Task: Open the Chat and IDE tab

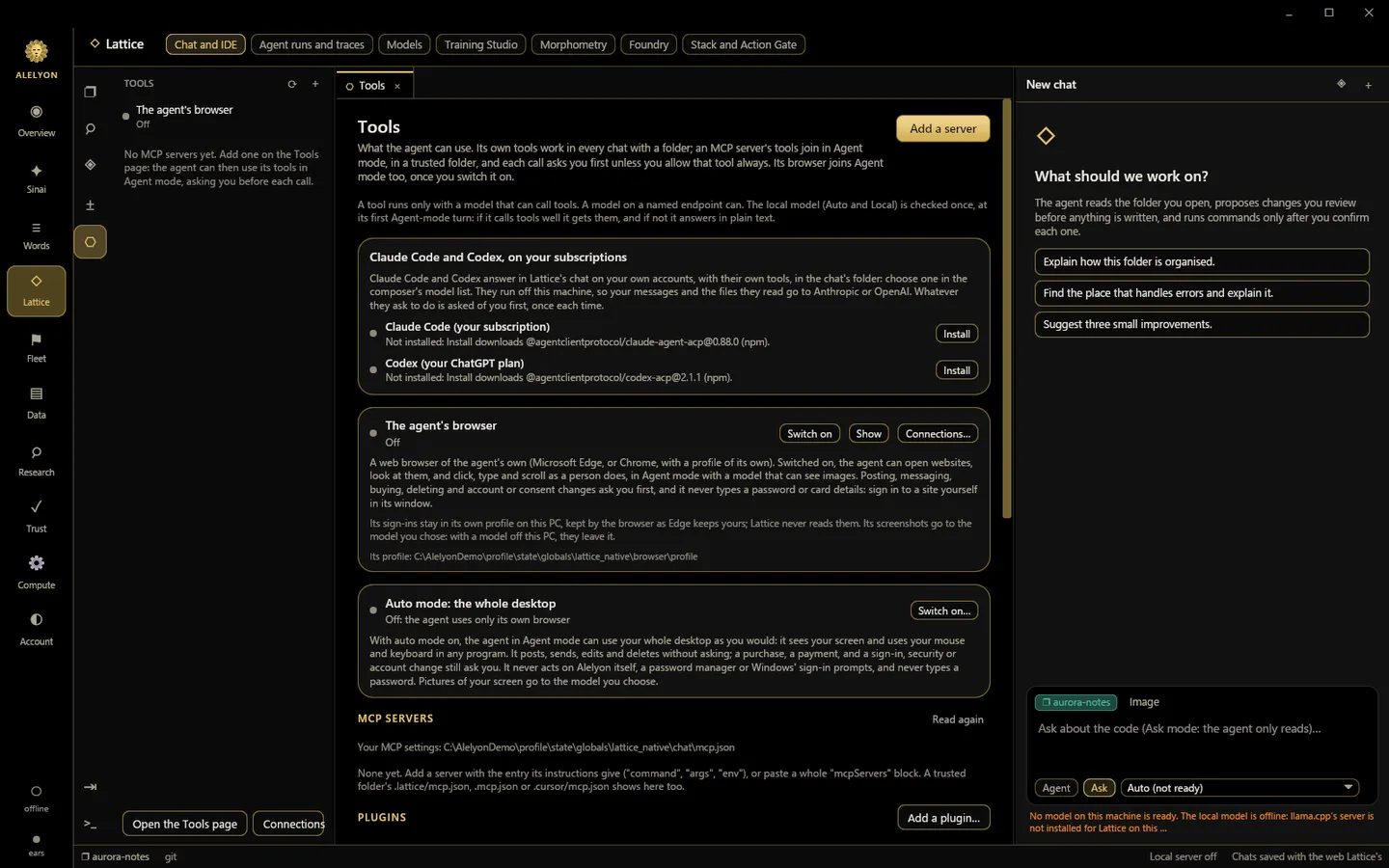Action: point(205,44)
